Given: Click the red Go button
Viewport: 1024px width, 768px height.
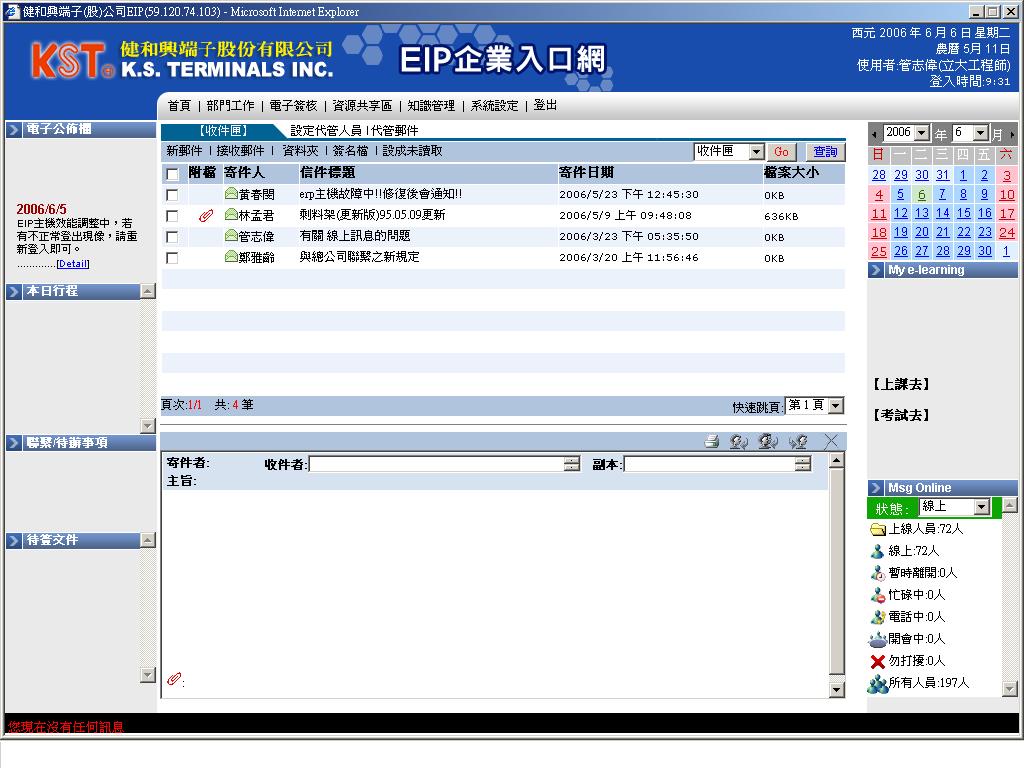Looking at the screenshot, I should [781, 152].
